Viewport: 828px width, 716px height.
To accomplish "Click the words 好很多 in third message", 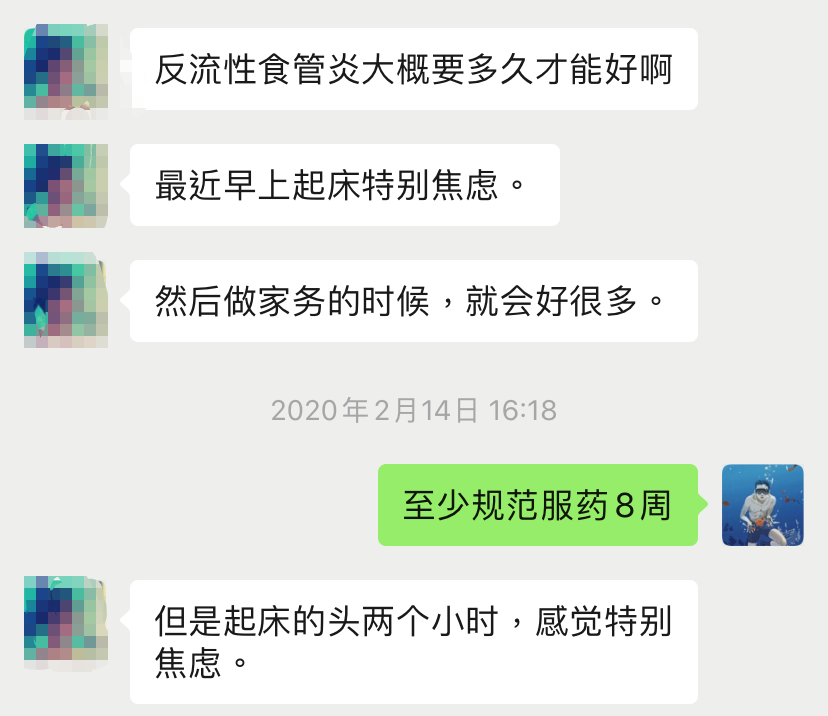I will tap(587, 301).
